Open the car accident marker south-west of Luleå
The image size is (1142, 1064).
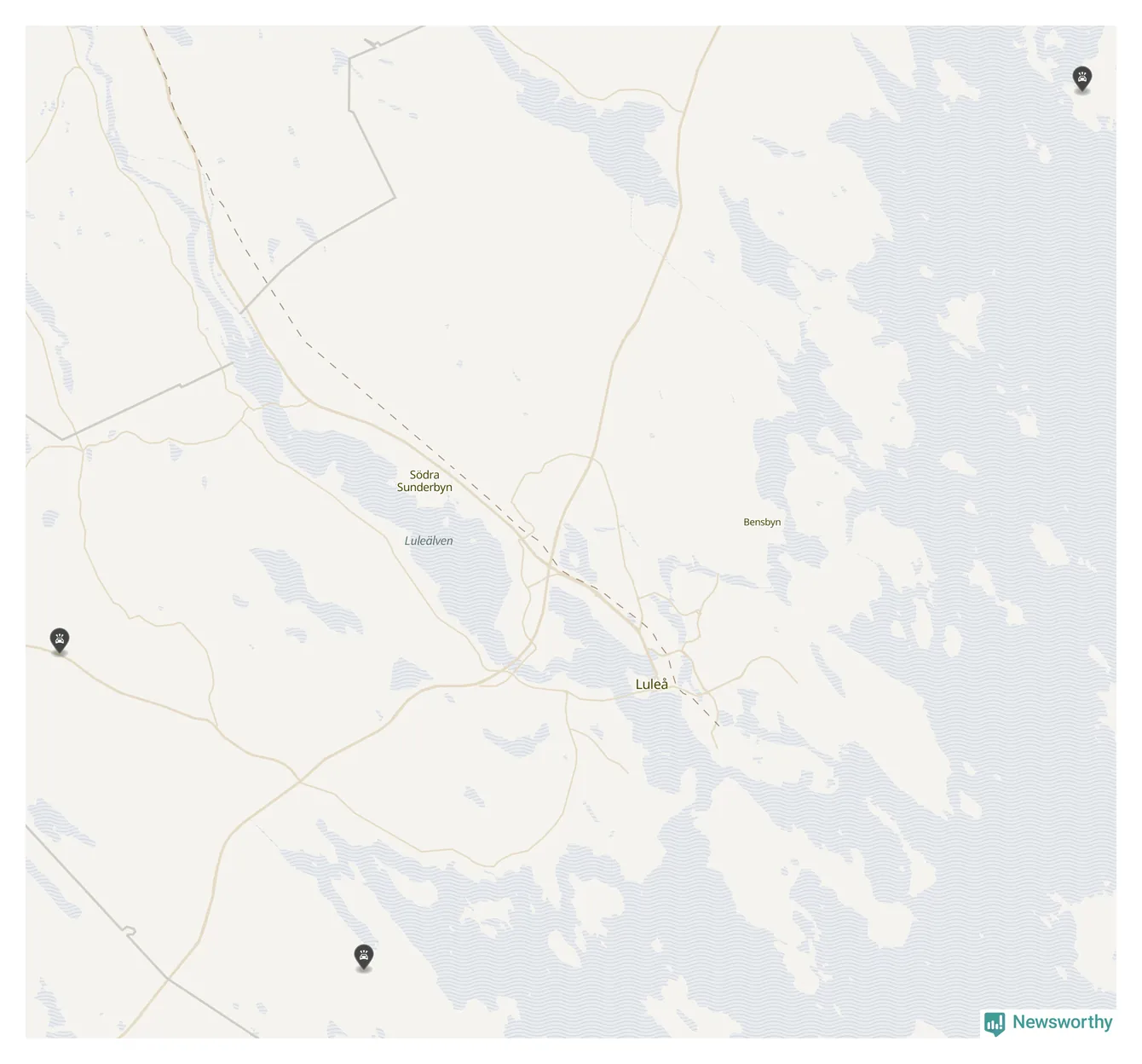tap(364, 957)
